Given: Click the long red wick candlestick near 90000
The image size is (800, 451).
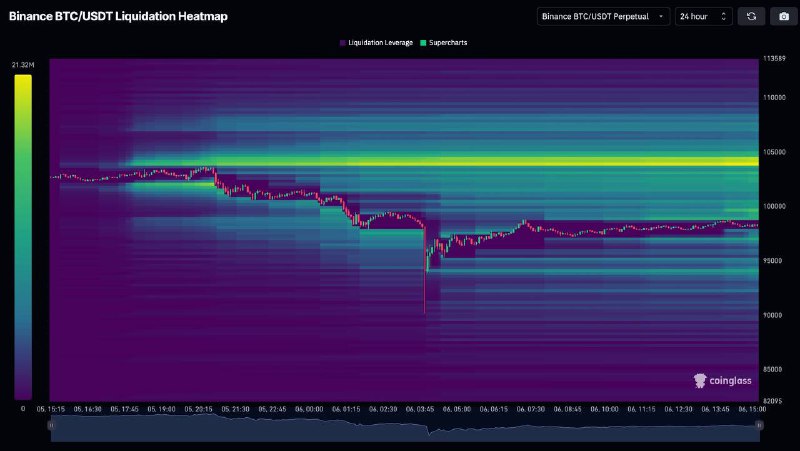Looking at the screenshot, I should point(424,270).
